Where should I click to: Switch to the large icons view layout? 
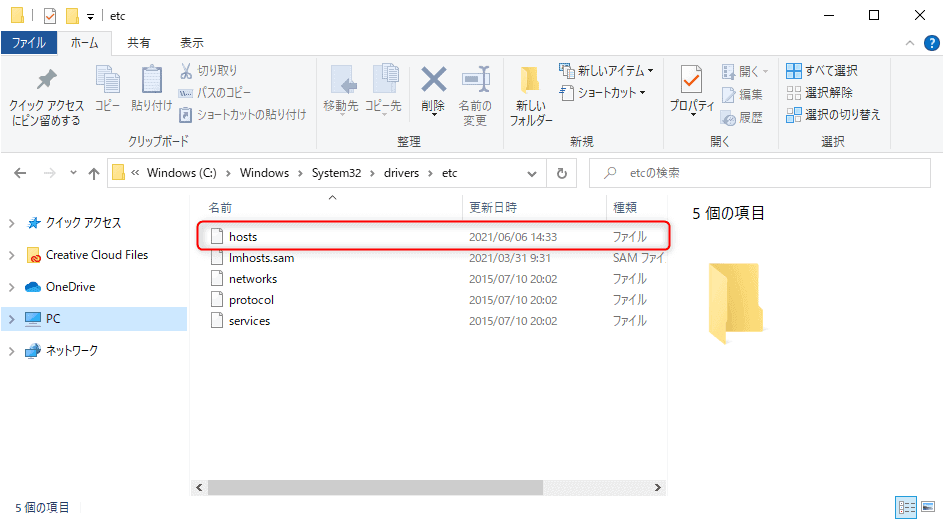pos(928,507)
